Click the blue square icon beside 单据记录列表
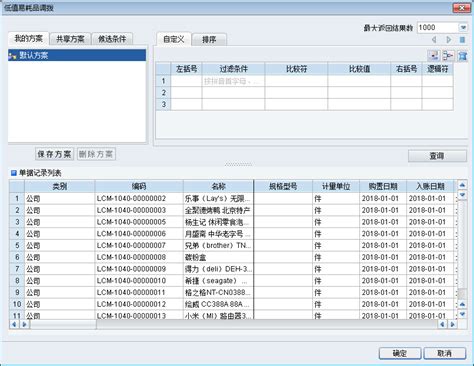The width and height of the screenshot is (474, 366). (x=14, y=173)
